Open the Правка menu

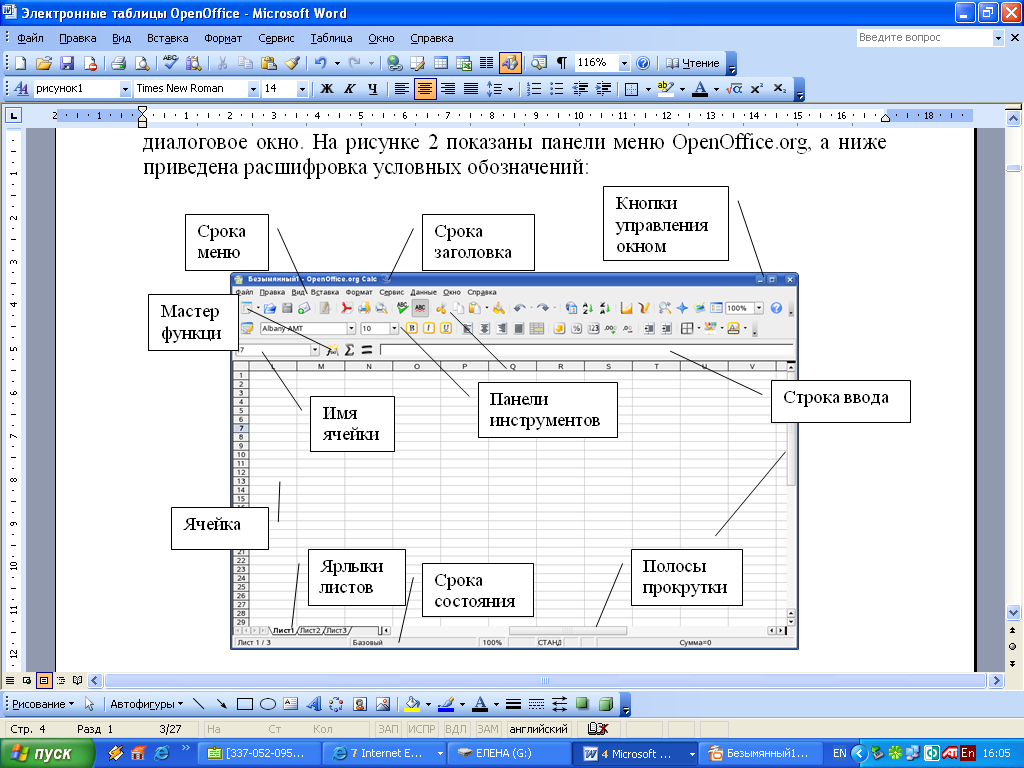(78, 38)
